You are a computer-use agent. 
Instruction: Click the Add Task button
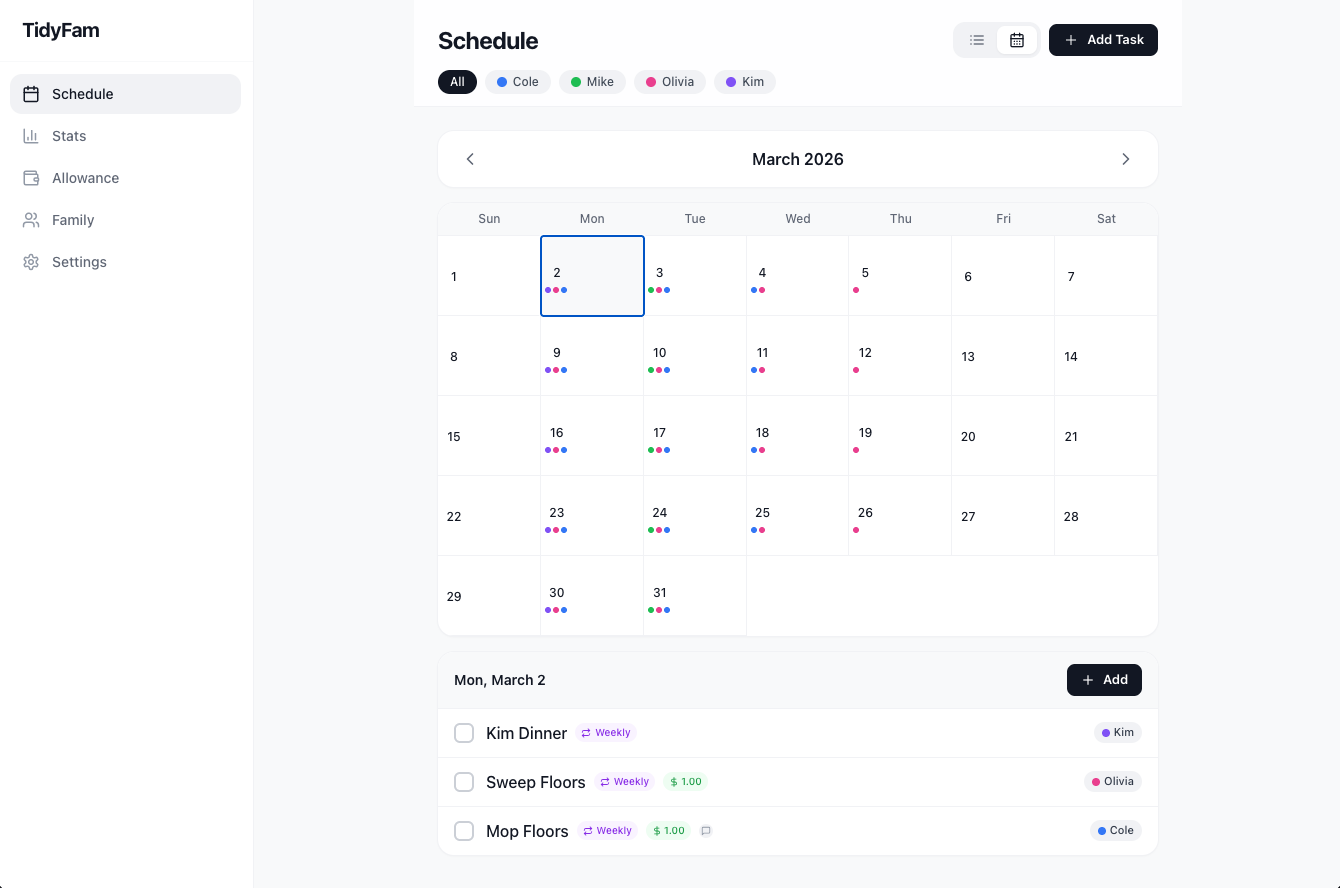1103,40
